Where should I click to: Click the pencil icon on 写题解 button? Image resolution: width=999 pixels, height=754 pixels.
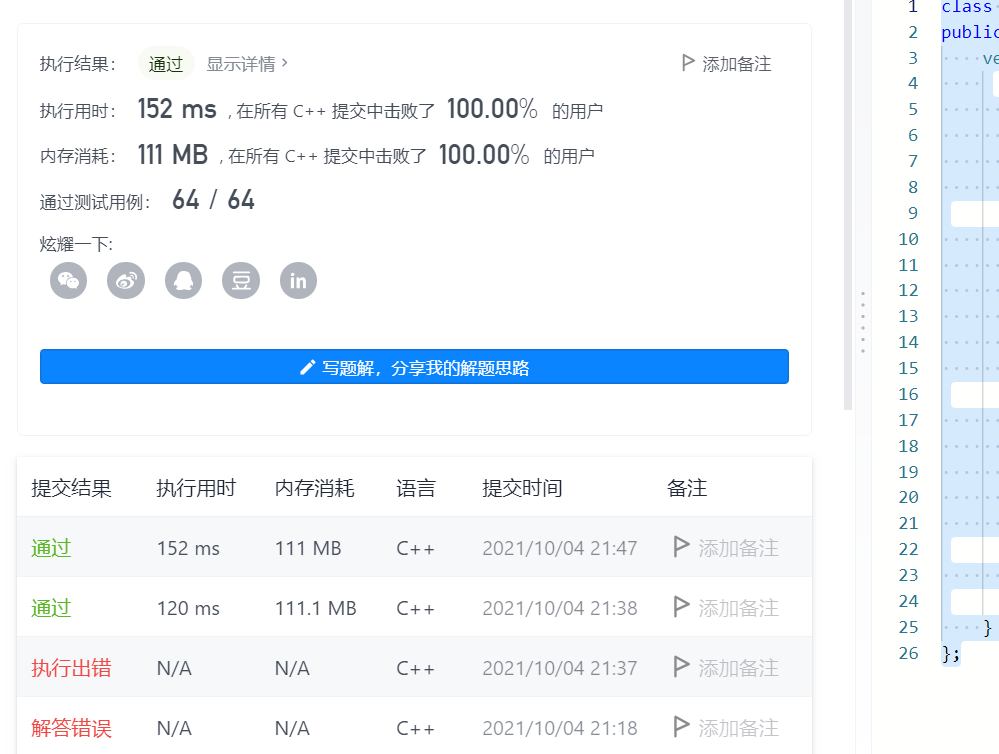(x=306, y=366)
